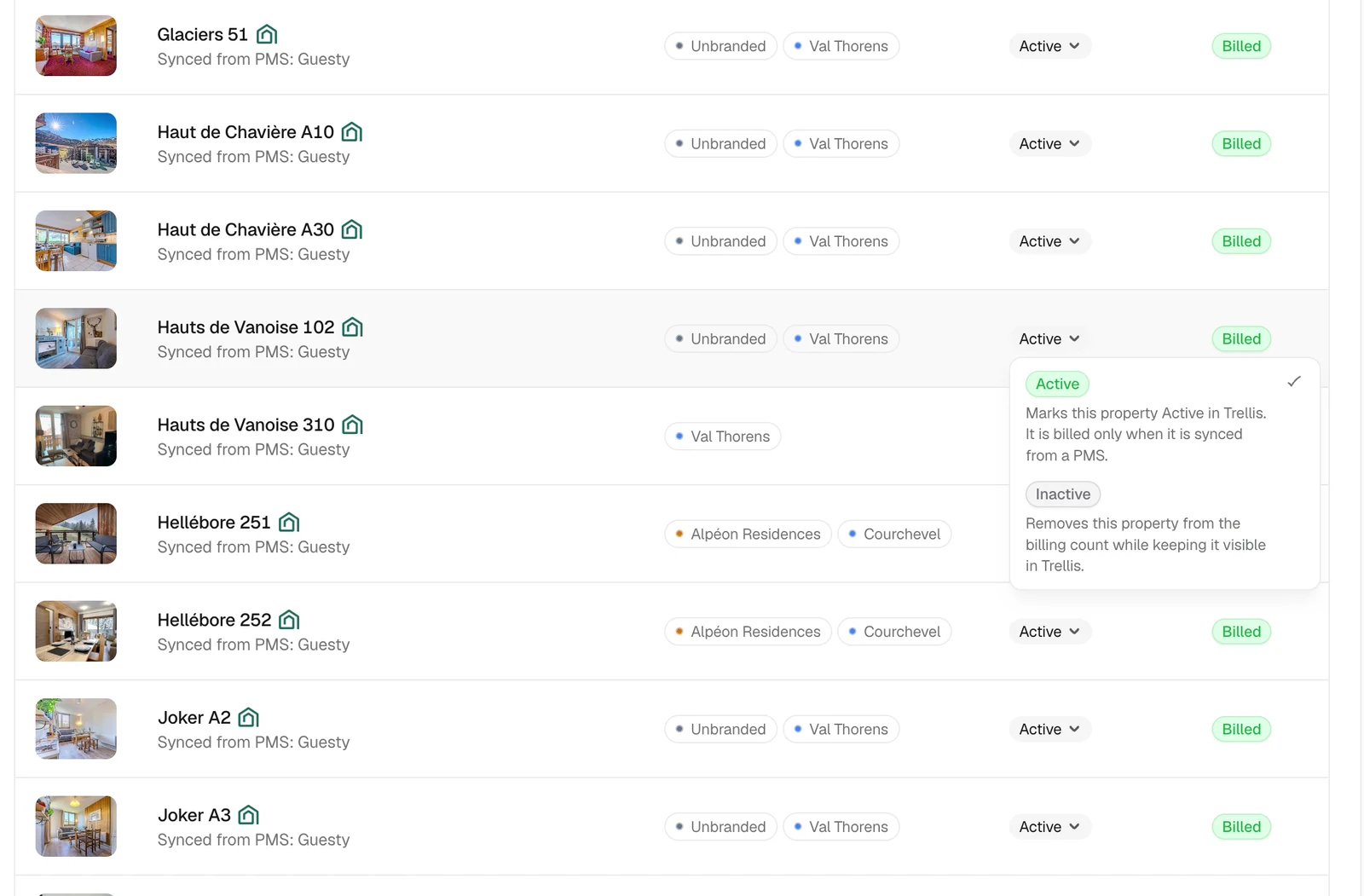Click the Unbranded tag on Joker A2 row
The width and height of the screenshot is (1364, 896).
720,730
